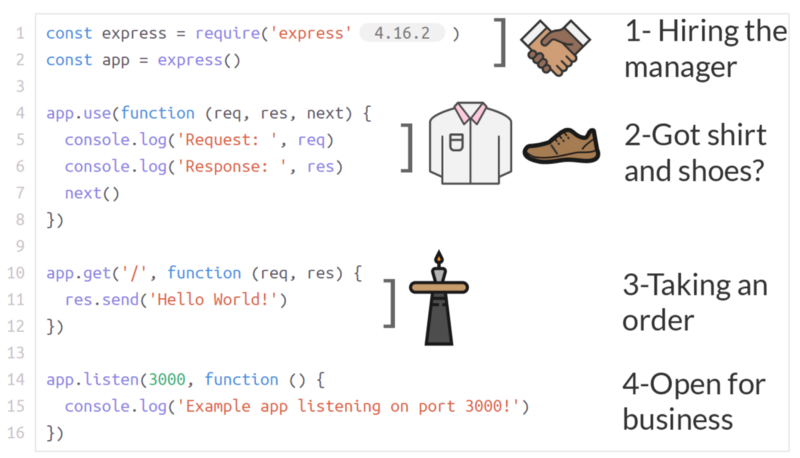The width and height of the screenshot is (800, 458).
Task: Click the brown shoe icon
Action: (561, 146)
